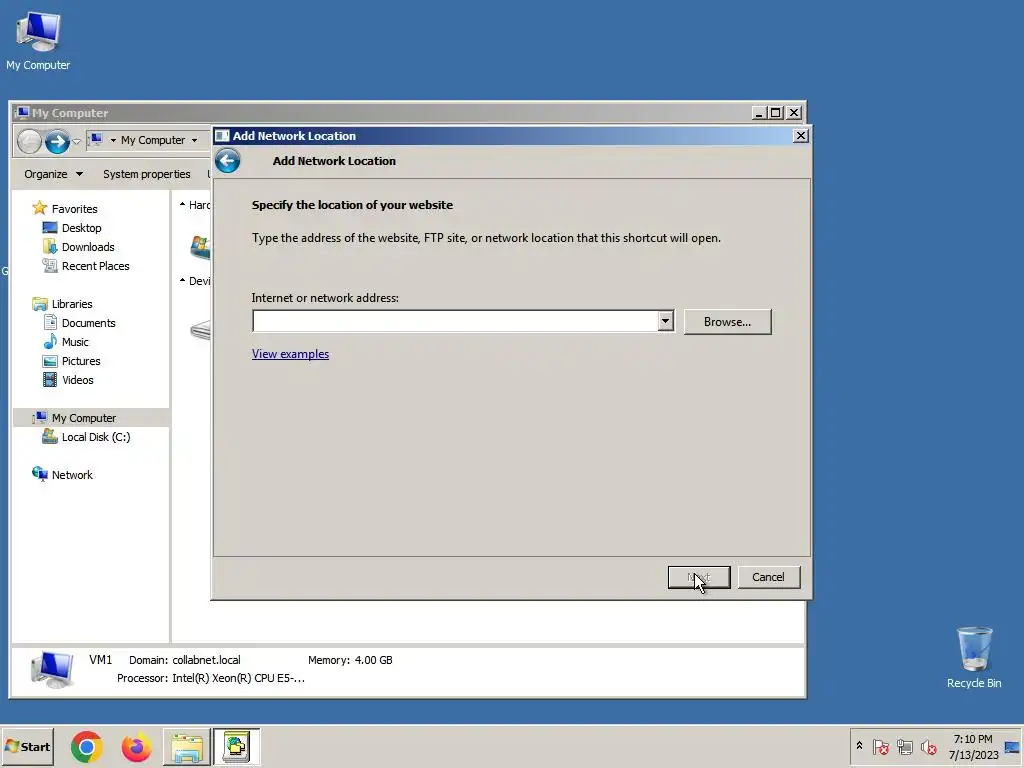Expand the arrow after My Computer in address bar
This screenshot has height=768, width=1024.
tap(194, 140)
